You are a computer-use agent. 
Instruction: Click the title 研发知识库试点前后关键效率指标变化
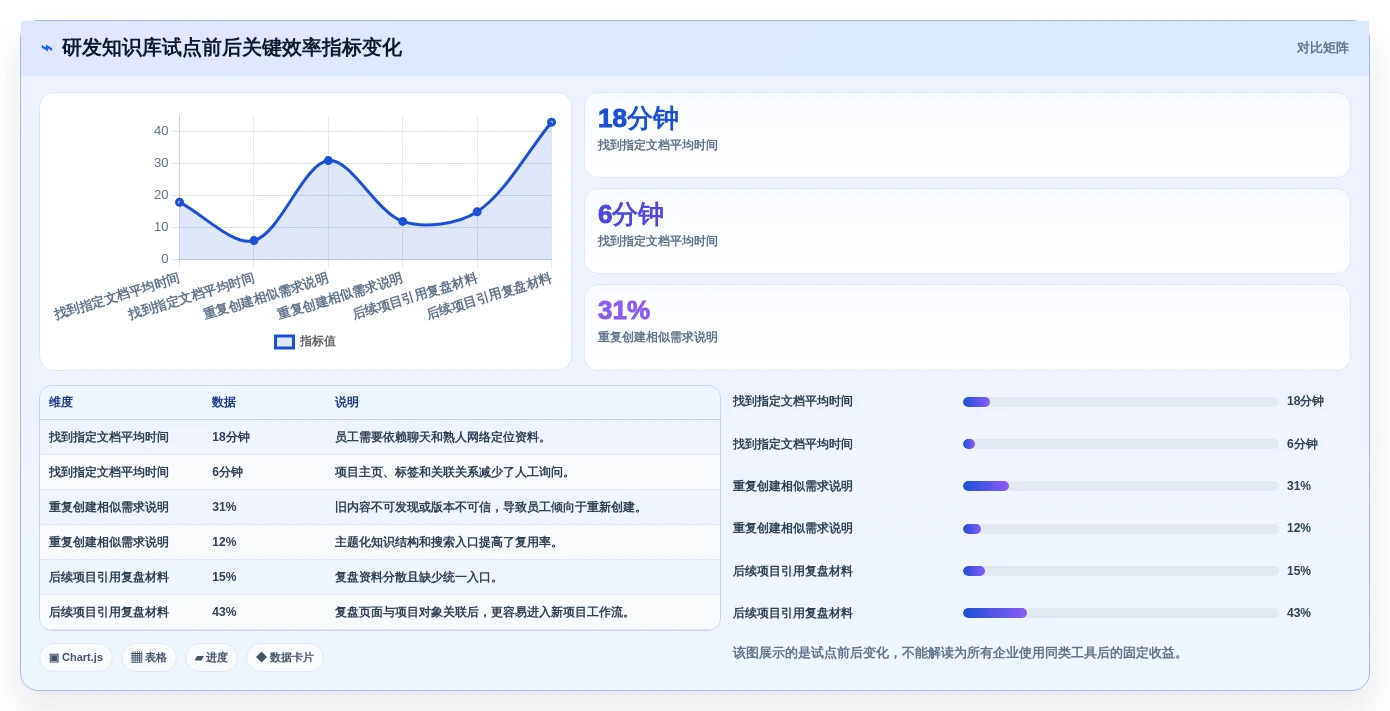click(x=232, y=48)
